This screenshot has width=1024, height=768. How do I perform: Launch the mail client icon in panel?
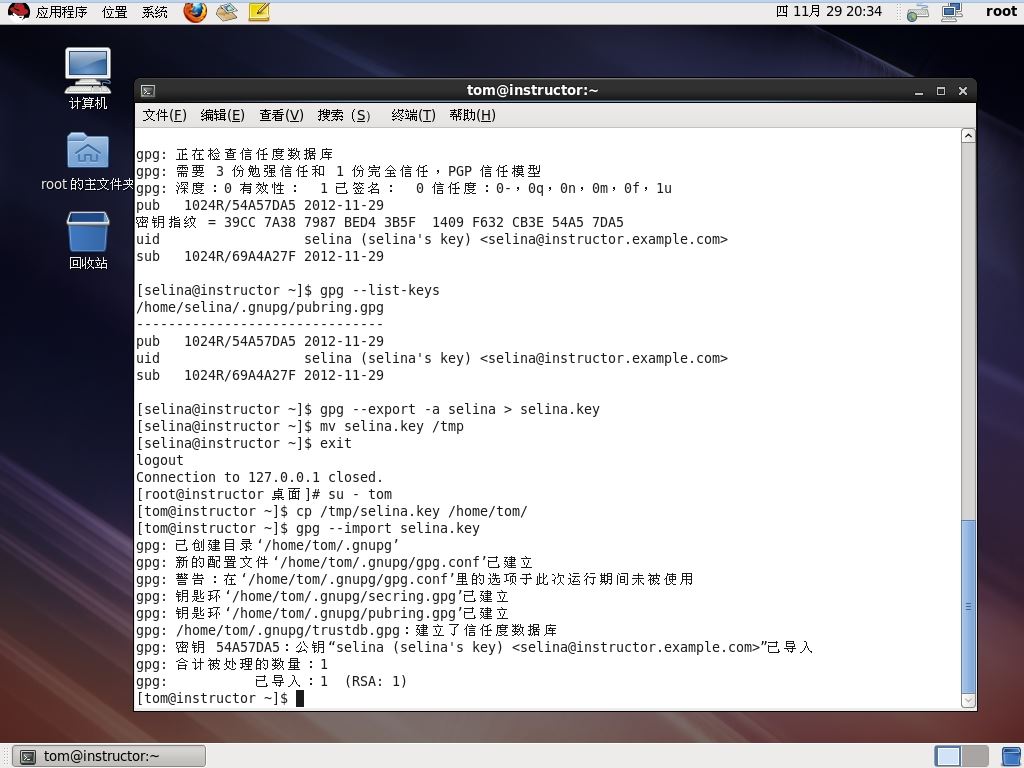pos(227,12)
